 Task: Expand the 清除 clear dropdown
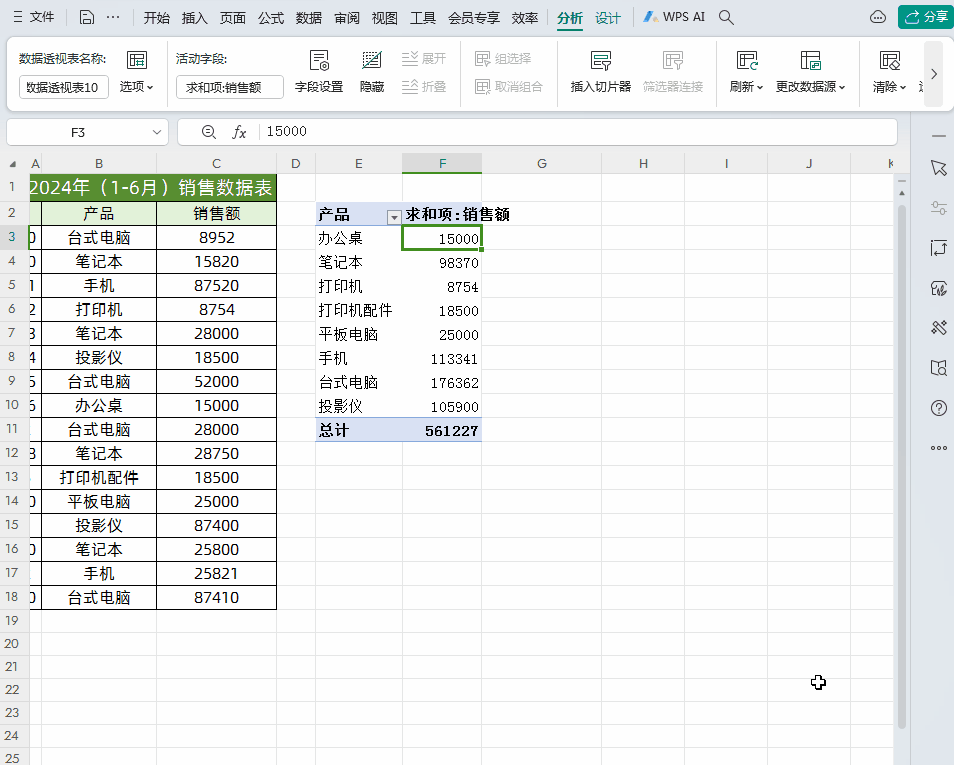click(x=890, y=86)
